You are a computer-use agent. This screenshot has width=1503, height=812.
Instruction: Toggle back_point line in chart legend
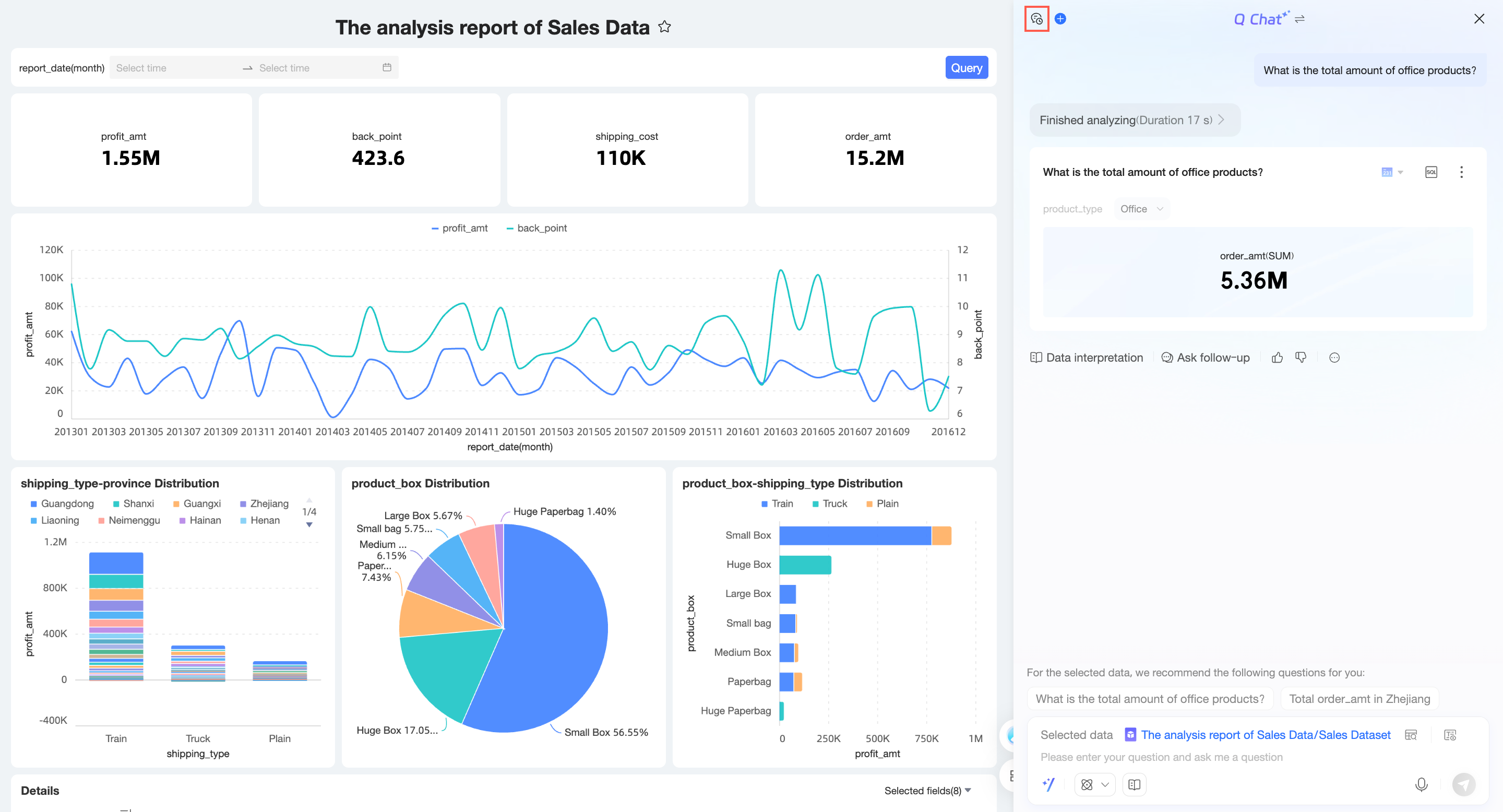coord(536,228)
